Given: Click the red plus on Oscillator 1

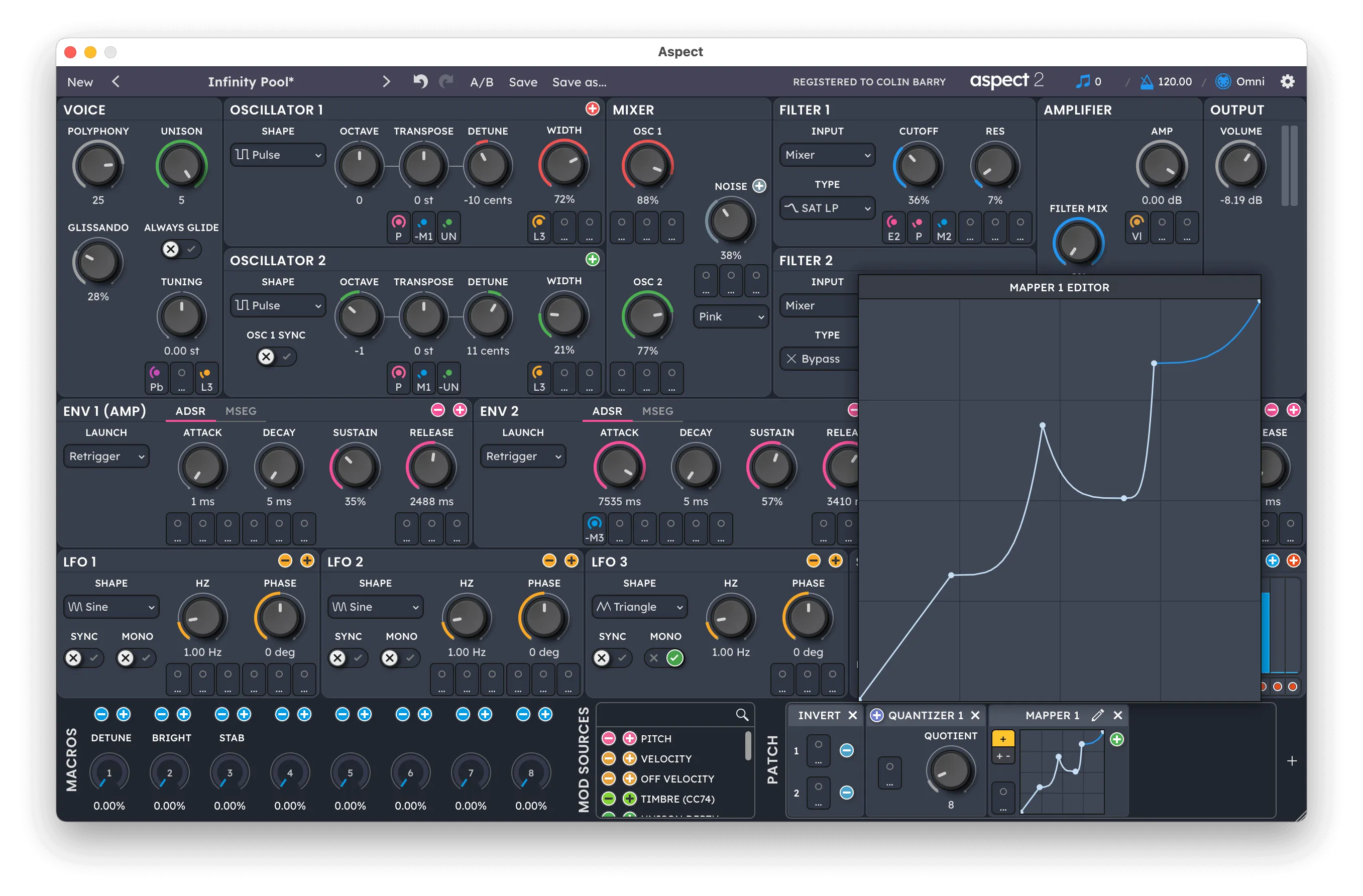Looking at the screenshot, I should (x=592, y=108).
